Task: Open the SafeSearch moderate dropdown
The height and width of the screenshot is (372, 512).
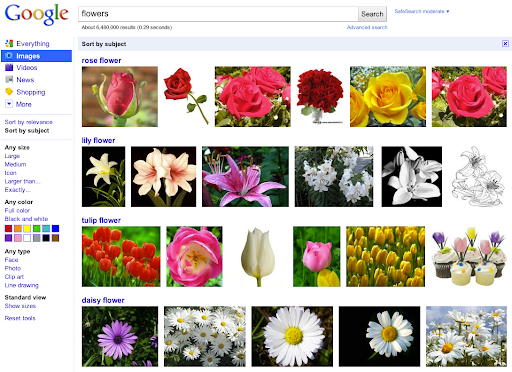Action: (422, 11)
